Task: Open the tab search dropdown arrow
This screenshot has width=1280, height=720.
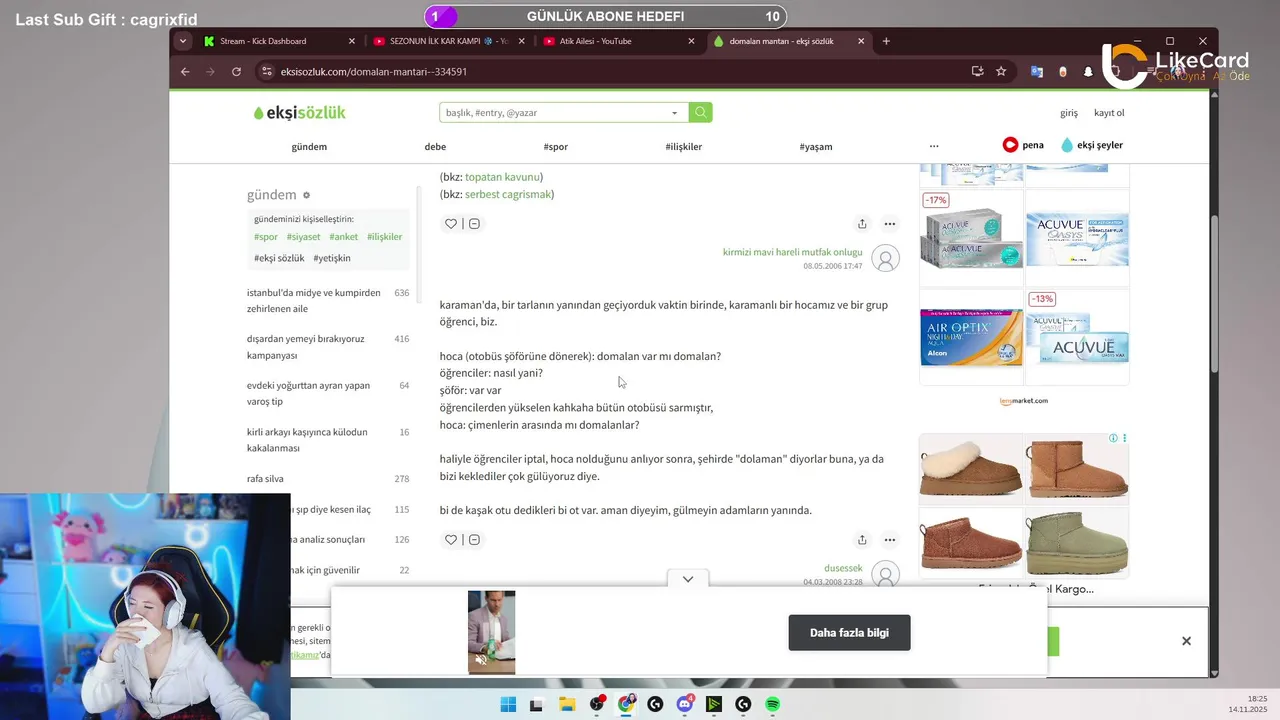Action: point(182,41)
